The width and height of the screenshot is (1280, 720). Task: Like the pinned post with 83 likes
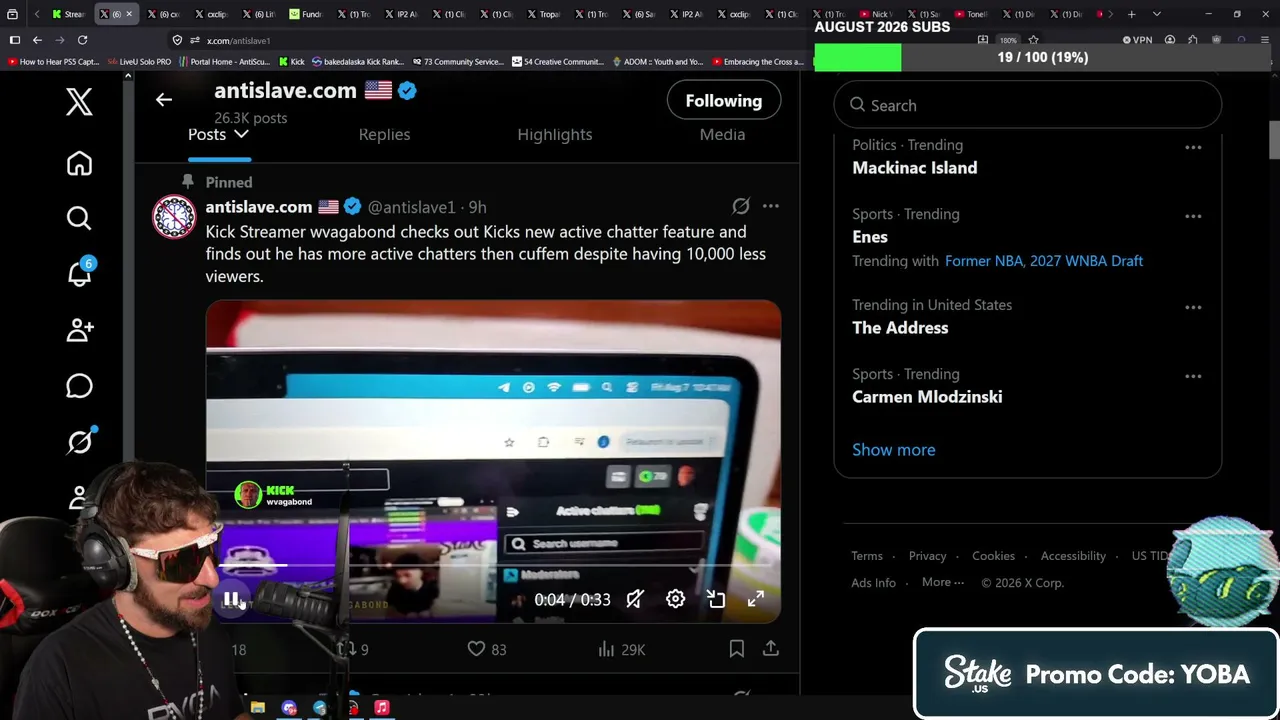click(487, 649)
